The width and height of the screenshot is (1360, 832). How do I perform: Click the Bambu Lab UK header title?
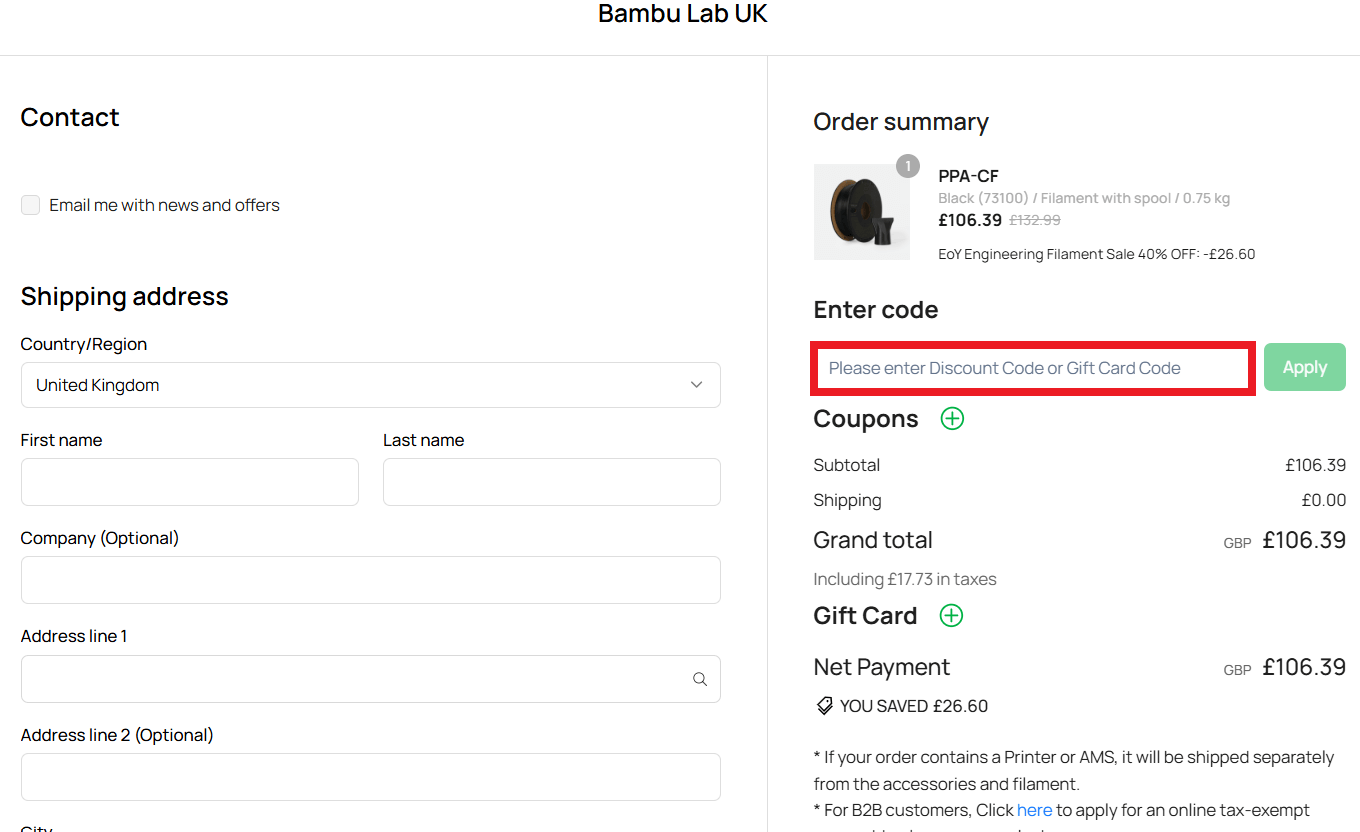683,14
